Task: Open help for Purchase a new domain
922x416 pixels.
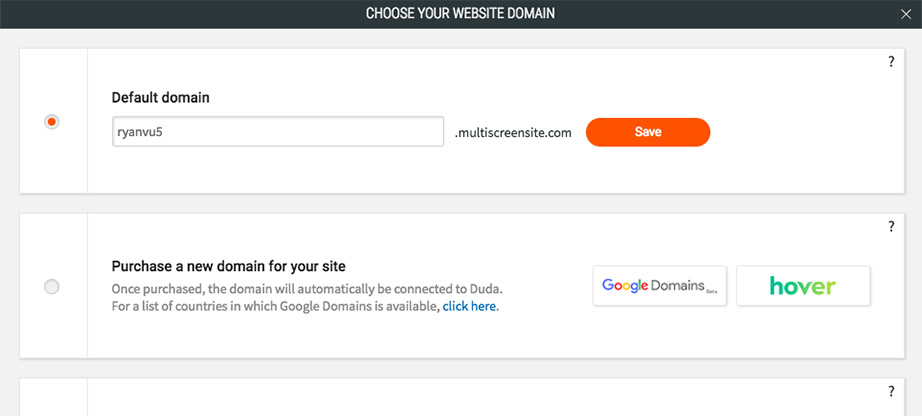Action: pyautogui.click(x=891, y=227)
